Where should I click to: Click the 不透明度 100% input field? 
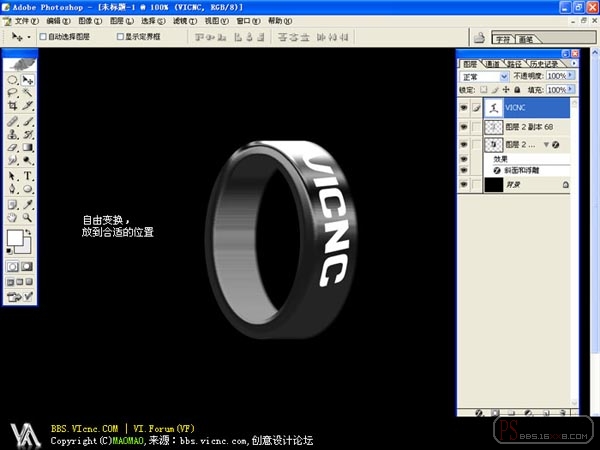(557, 76)
